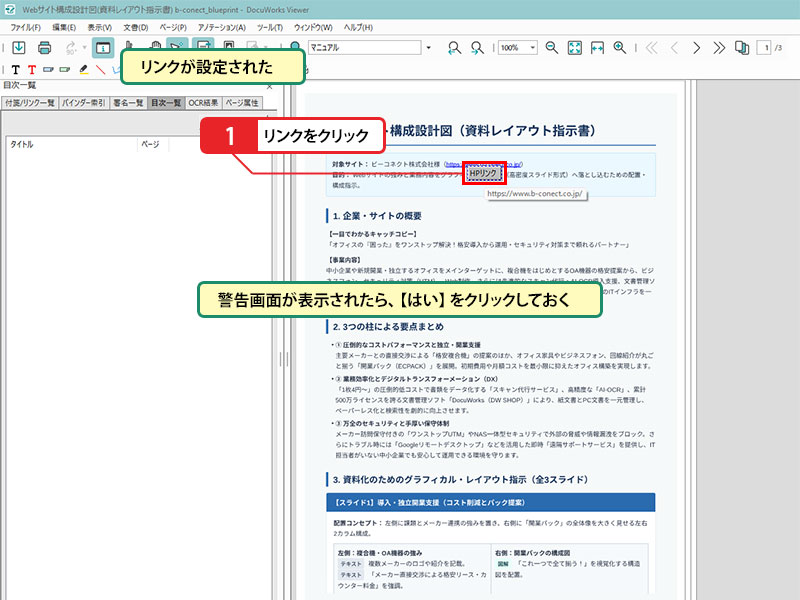Open the 表示(V) menu
Viewport: 800px width, 600px height.
(99, 28)
